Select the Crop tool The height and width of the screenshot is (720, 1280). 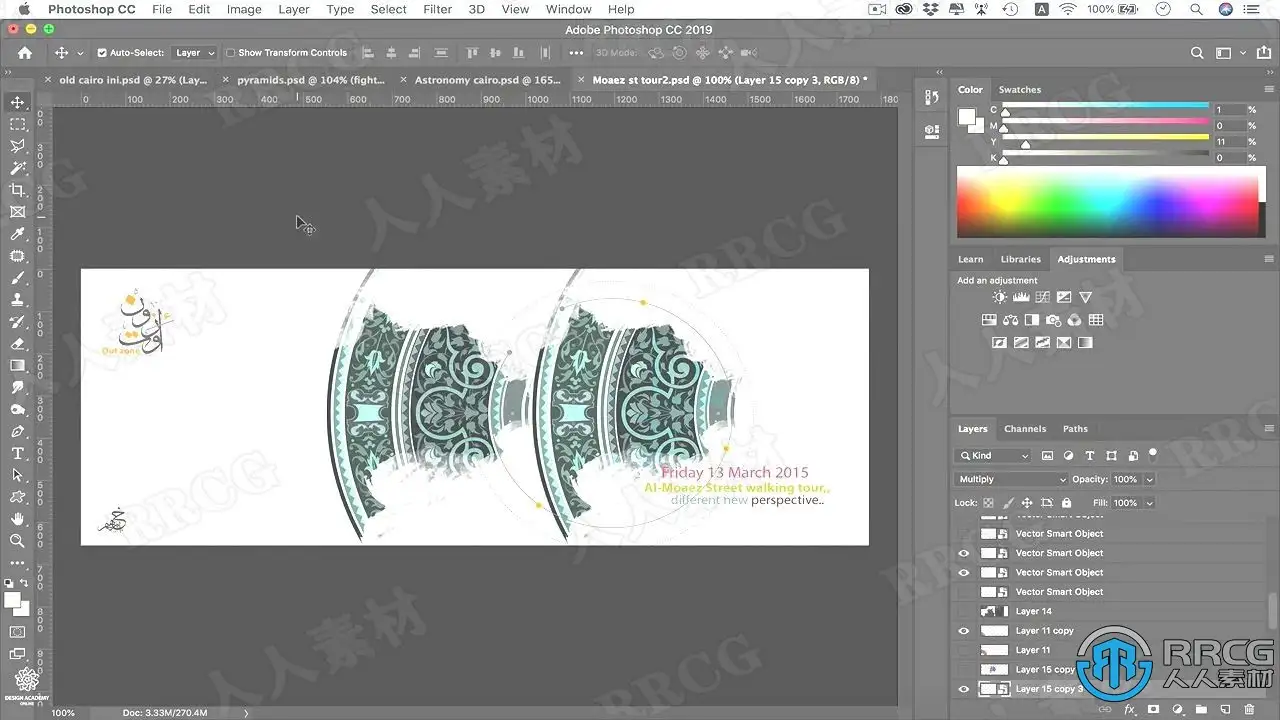click(18, 190)
